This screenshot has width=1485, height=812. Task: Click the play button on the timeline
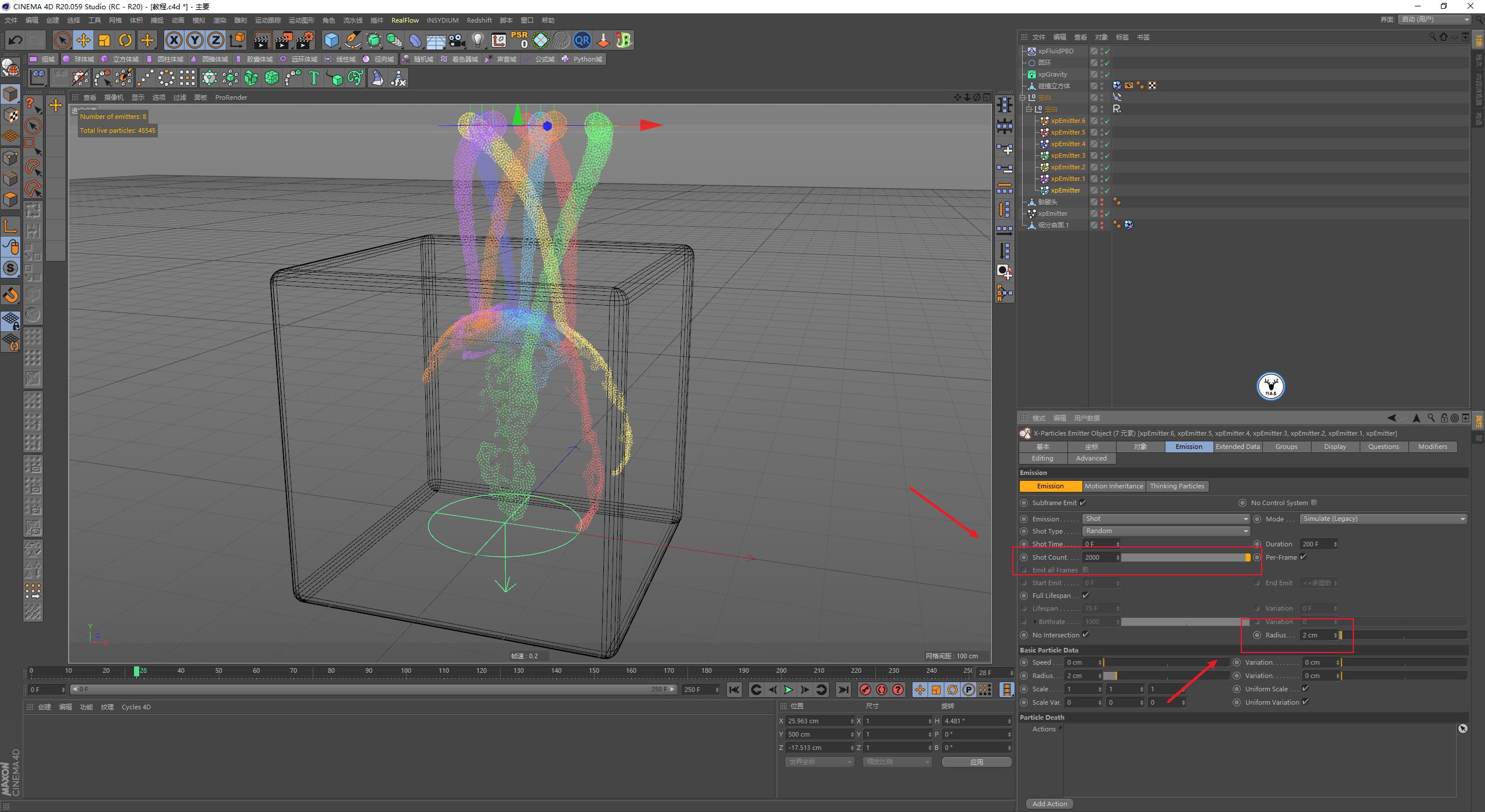pyautogui.click(x=788, y=690)
